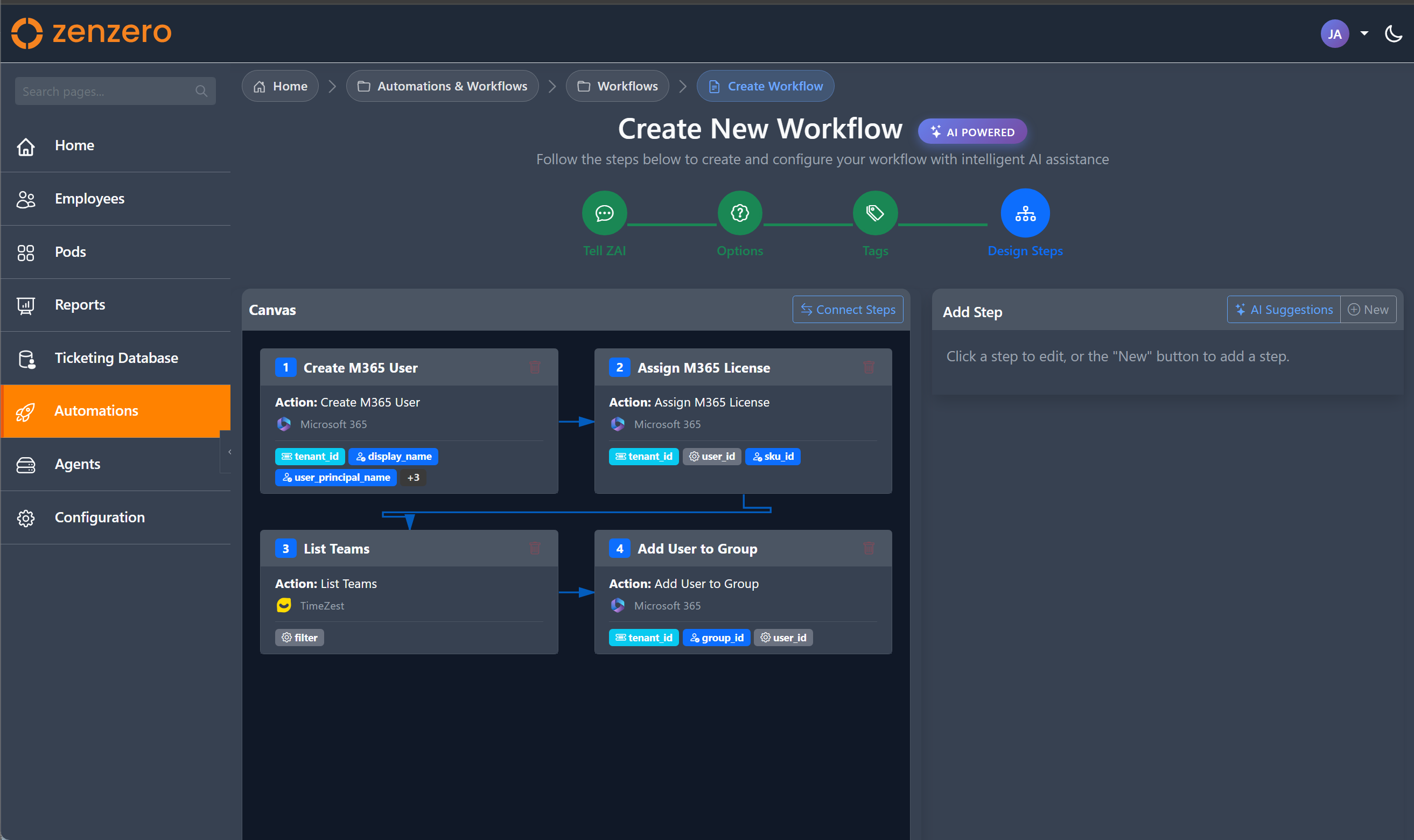Click the user_principal_name parameter tag
The height and width of the screenshot is (840, 1414).
(x=335, y=477)
